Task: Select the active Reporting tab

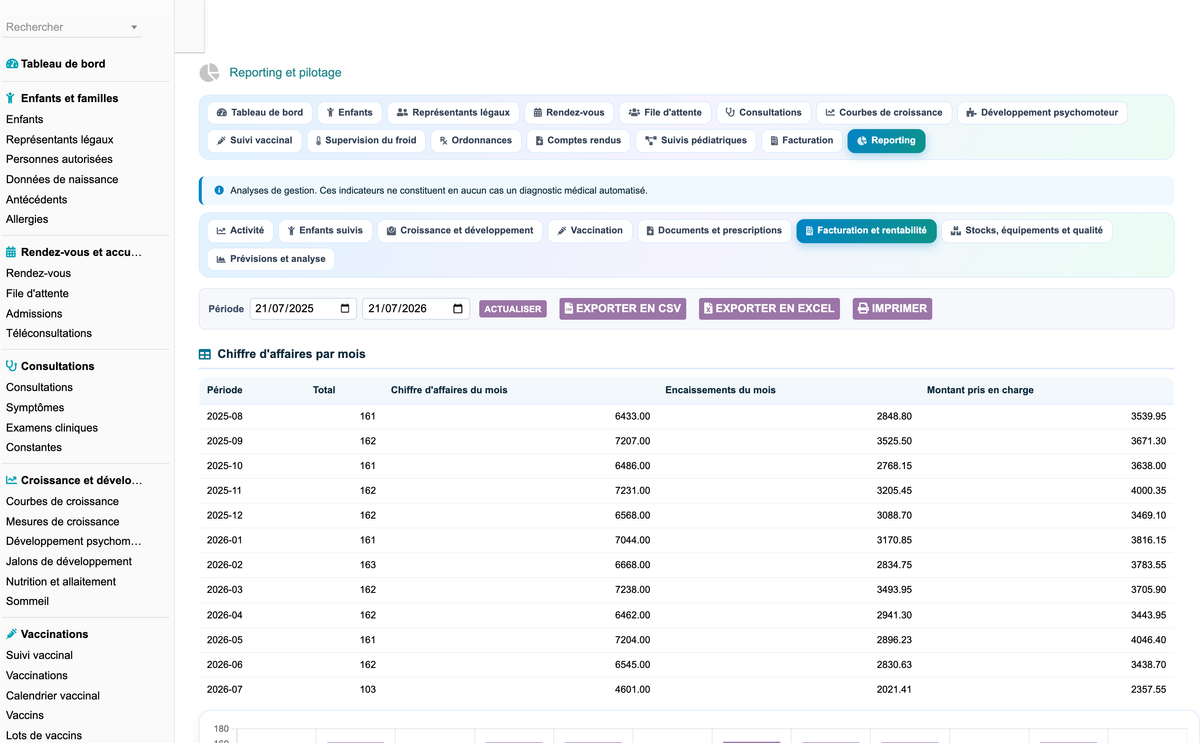Action: coord(886,141)
